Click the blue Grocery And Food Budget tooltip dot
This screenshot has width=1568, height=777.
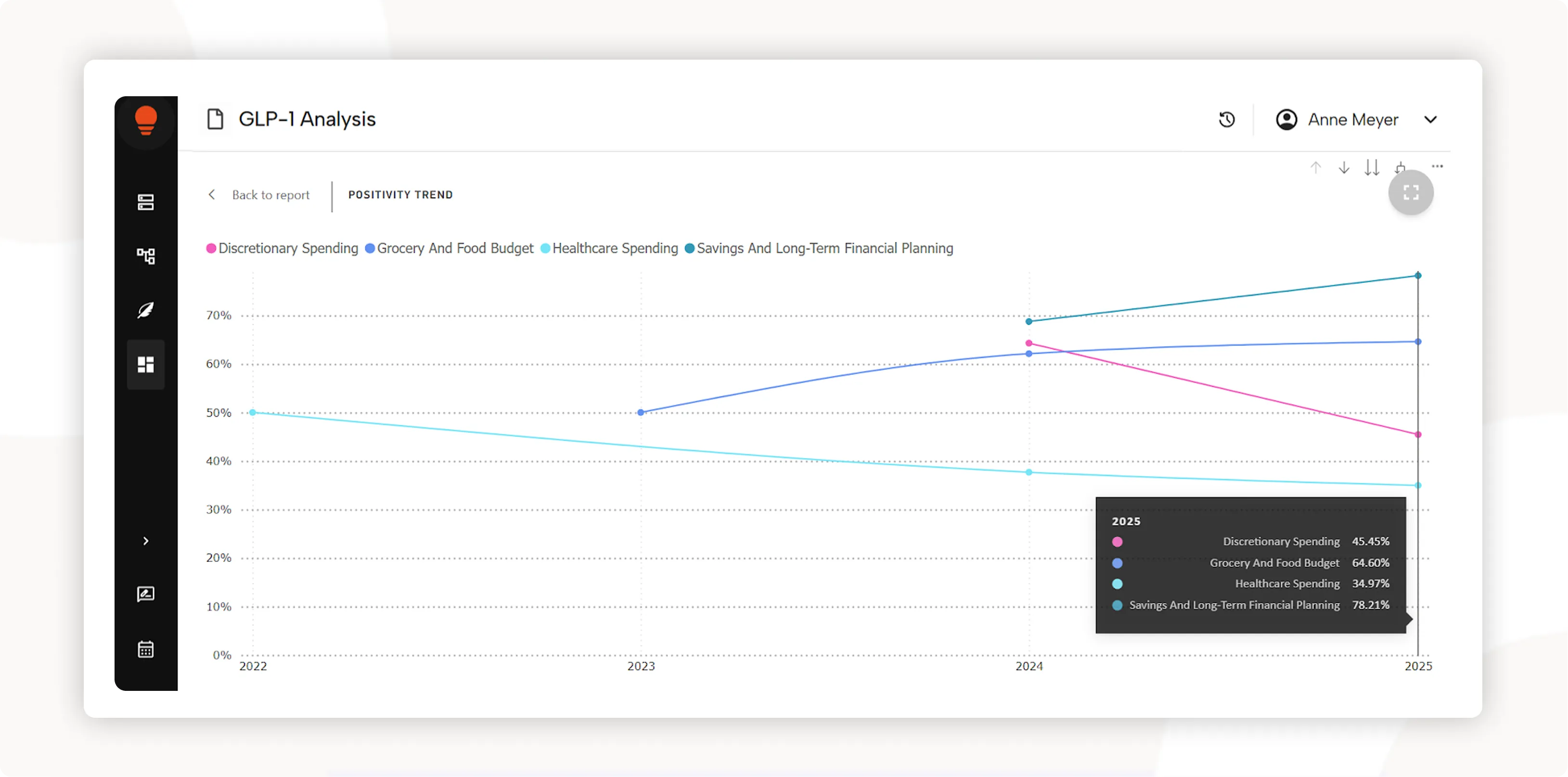(1117, 563)
